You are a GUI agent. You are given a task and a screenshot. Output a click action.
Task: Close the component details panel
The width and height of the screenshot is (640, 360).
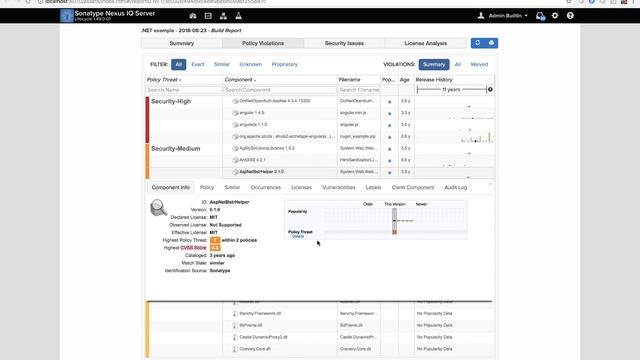click(490, 184)
